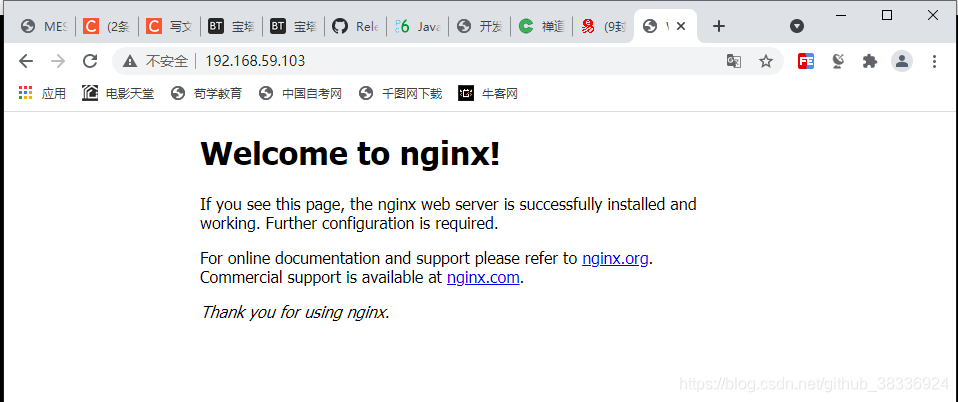Click the satellite dish extension icon
The height and width of the screenshot is (402, 958).
click(838, 61)
